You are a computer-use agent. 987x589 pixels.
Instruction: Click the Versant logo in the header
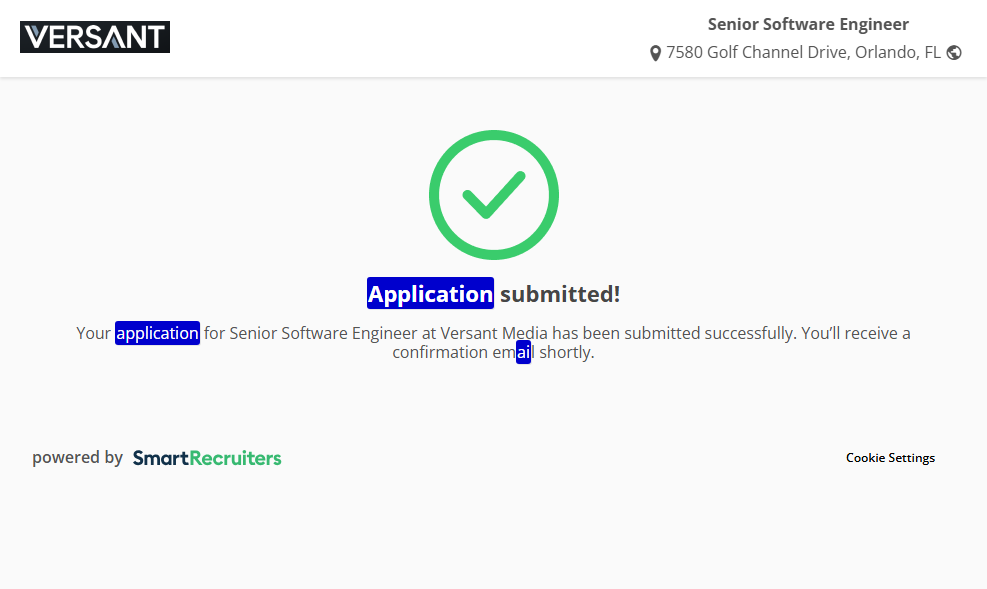click(x=95, y=37)
